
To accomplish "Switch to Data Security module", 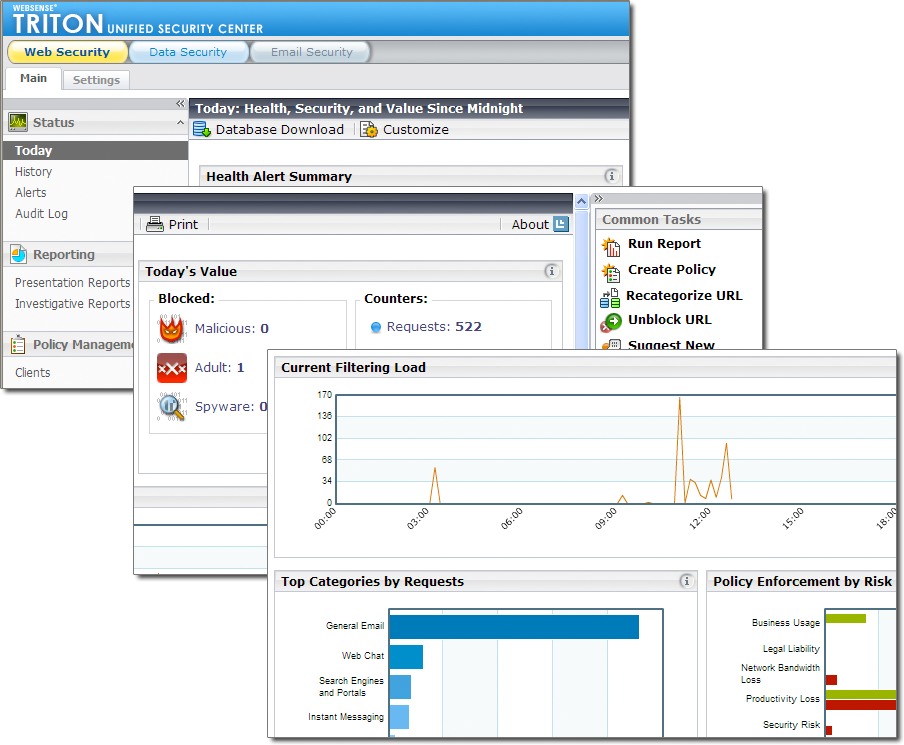I will [189, 52].
